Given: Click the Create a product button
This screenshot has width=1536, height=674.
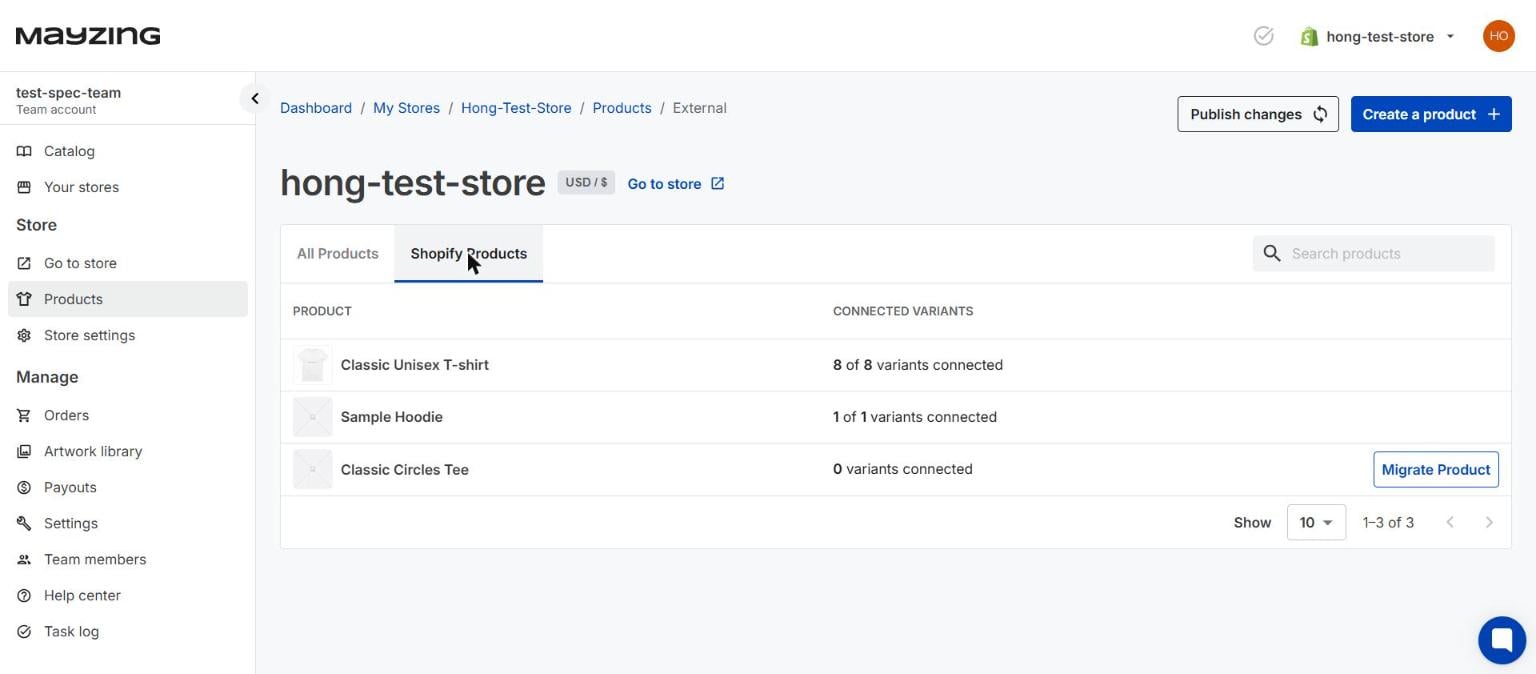Looking at the screenshot, I should [x=1431, y=114].
